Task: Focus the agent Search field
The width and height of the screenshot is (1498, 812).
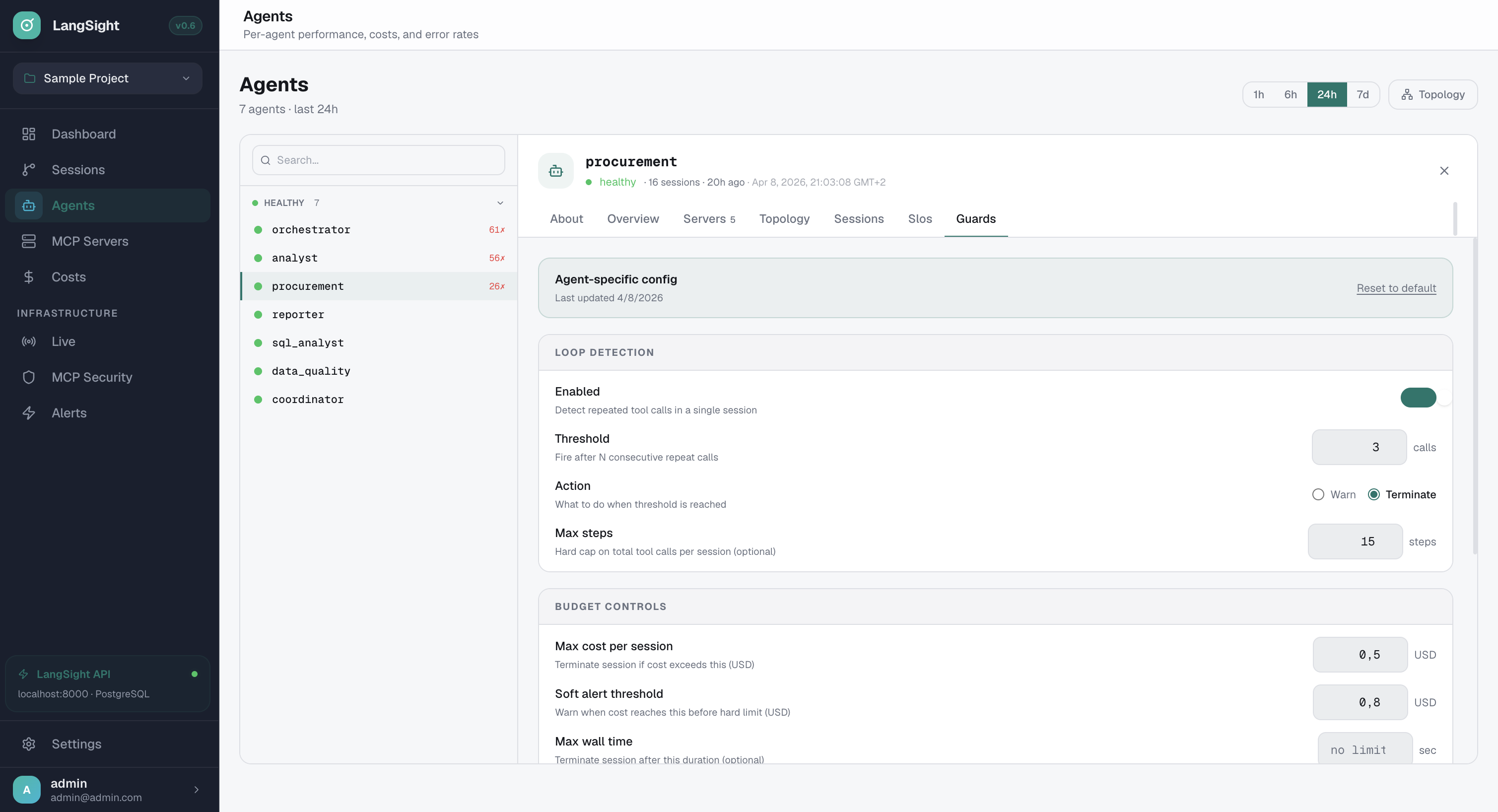Action: pyautogui.click(x=379, y=160)
